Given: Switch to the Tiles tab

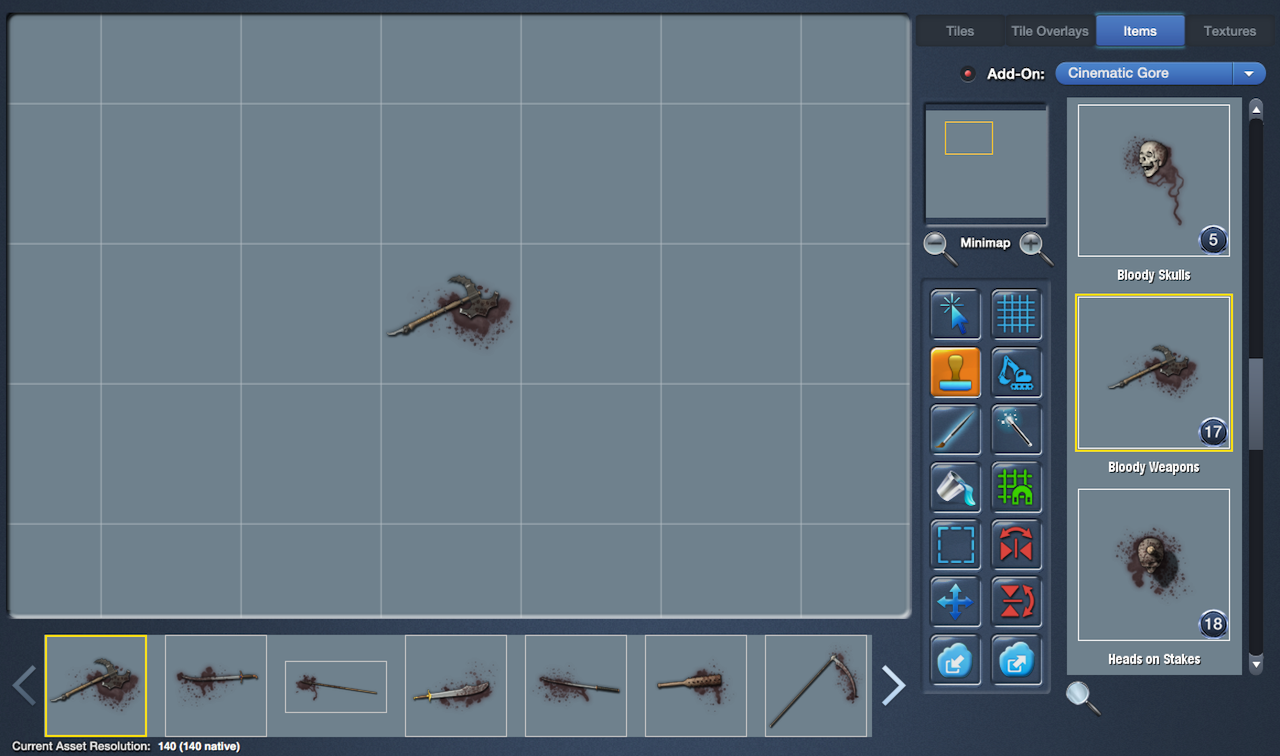Looking at the screenshot, I should pyautogui.click(x=960, y=31).
